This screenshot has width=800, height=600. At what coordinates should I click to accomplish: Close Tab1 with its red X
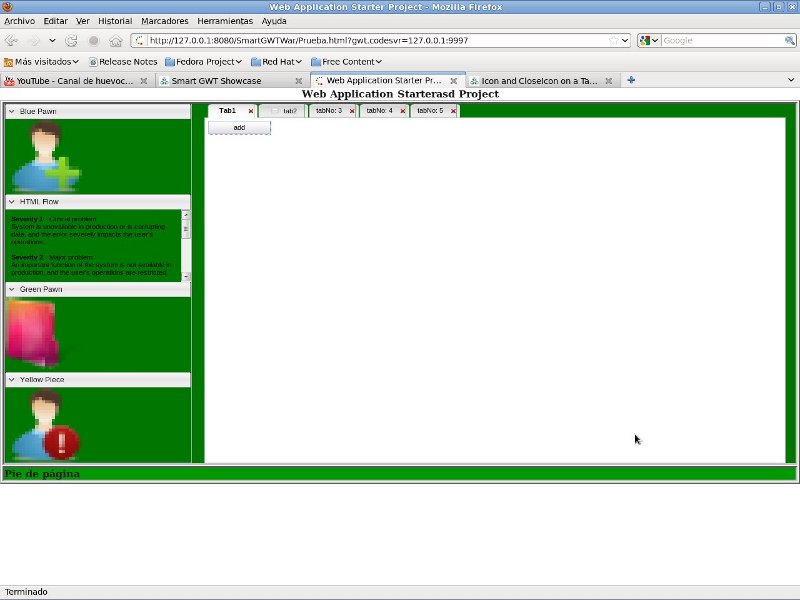pyautogui.click(x=251, y=111)
